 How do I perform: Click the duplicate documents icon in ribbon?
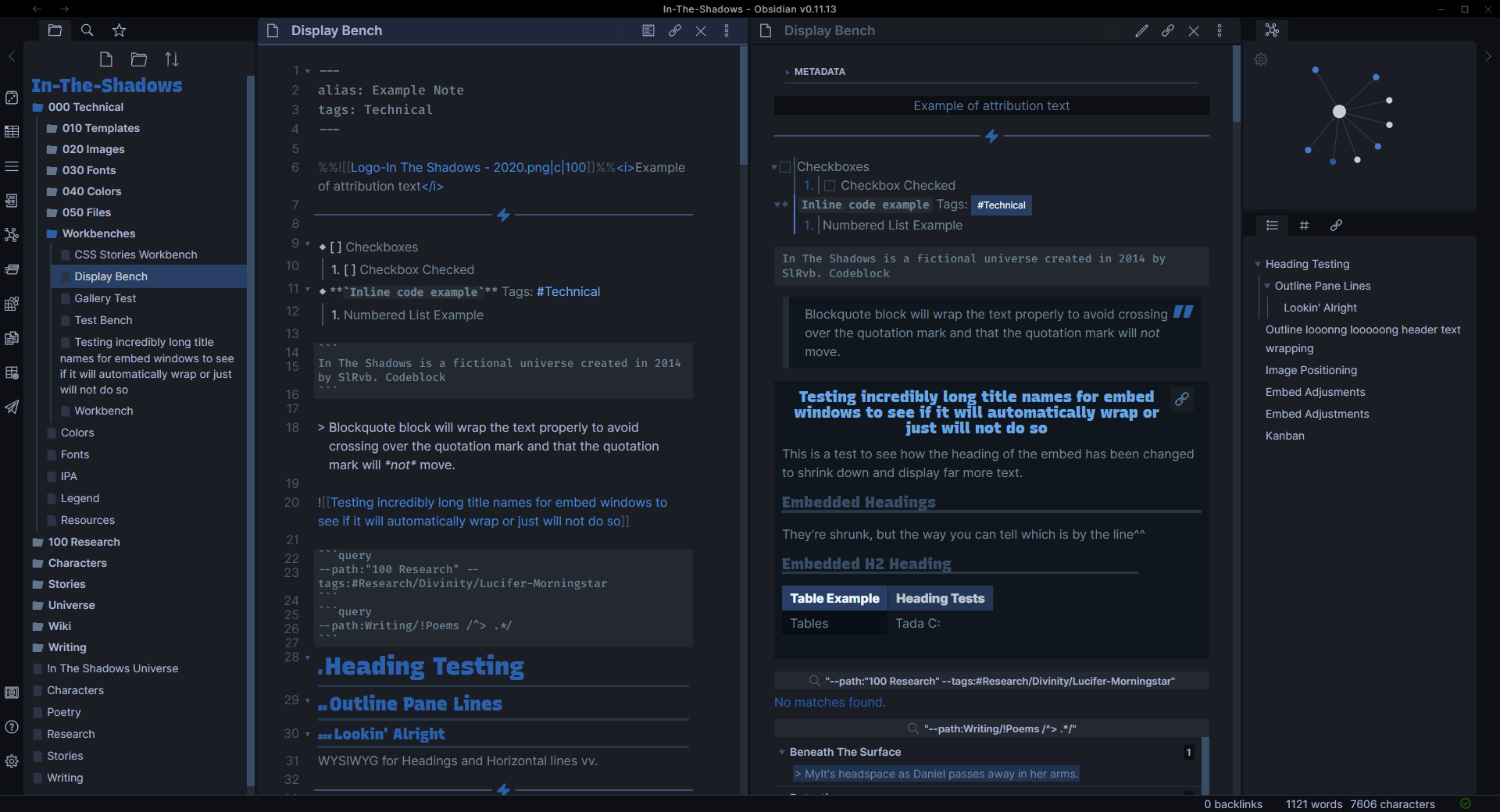(12, 338)
